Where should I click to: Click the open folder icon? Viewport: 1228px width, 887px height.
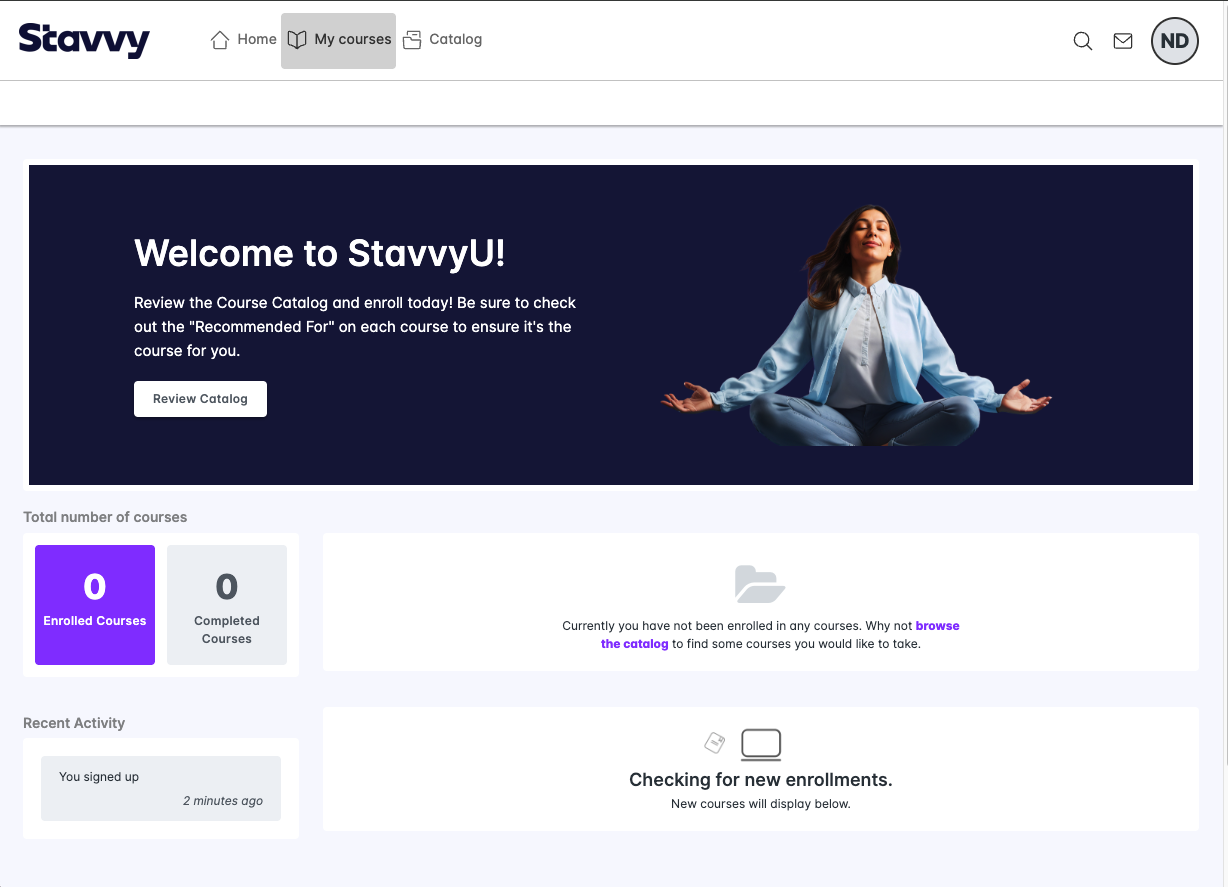pyautogui.click(x=760, y=584)
